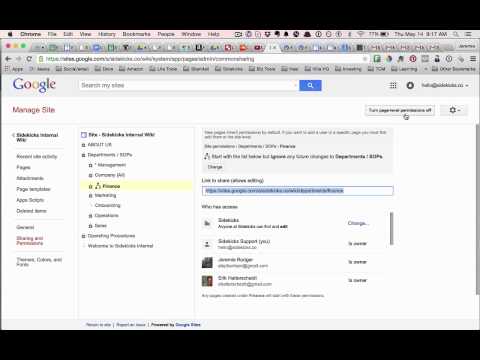Image resolution: width=480 pixels, height=360 pixels.
Task: Click the Wi-Fi status icon
Action: [361, 34]
